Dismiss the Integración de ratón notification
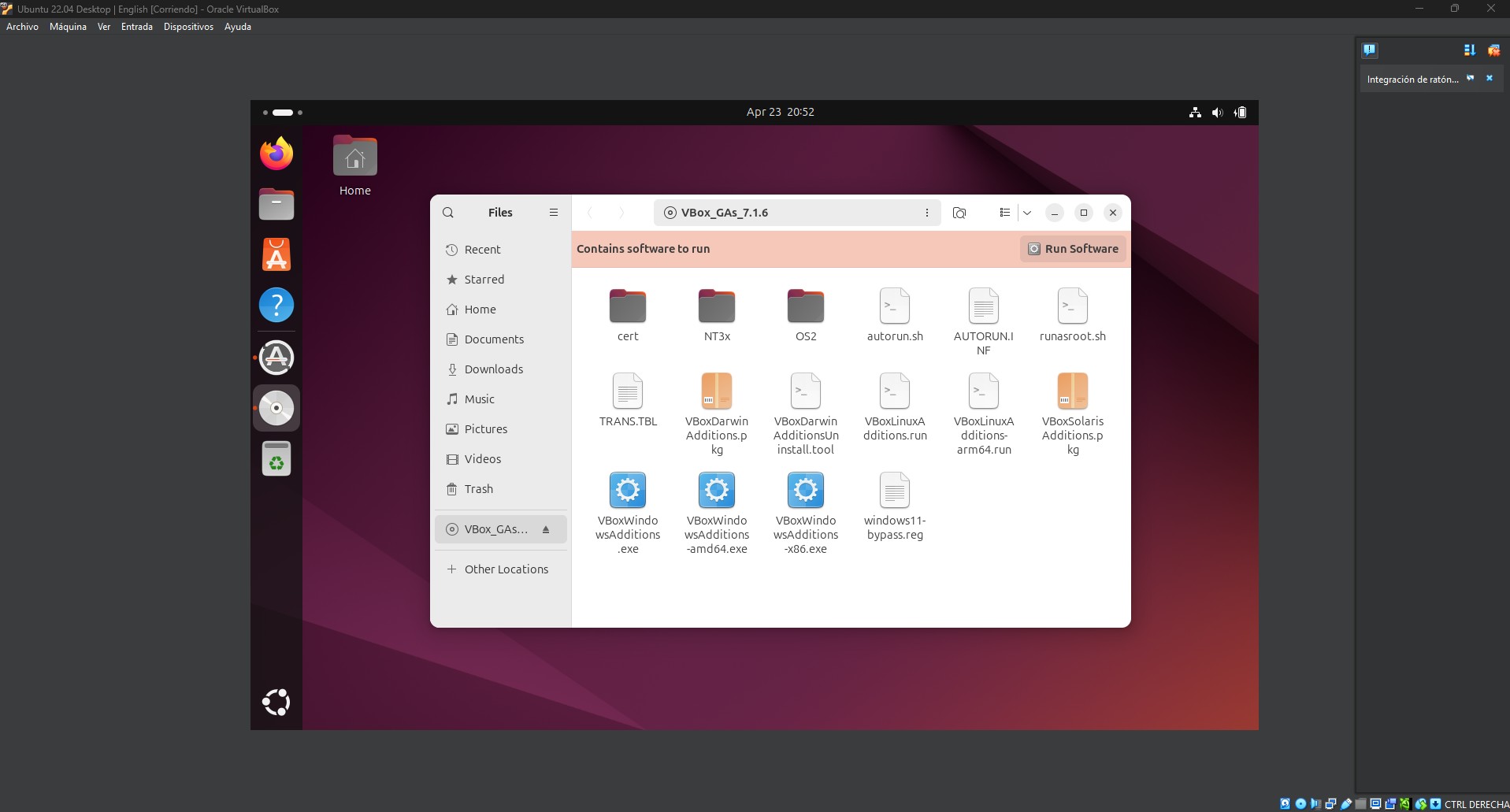The width and height of the screenshot is (1510, 812). pyautogui.click(x=1490, y=79)
